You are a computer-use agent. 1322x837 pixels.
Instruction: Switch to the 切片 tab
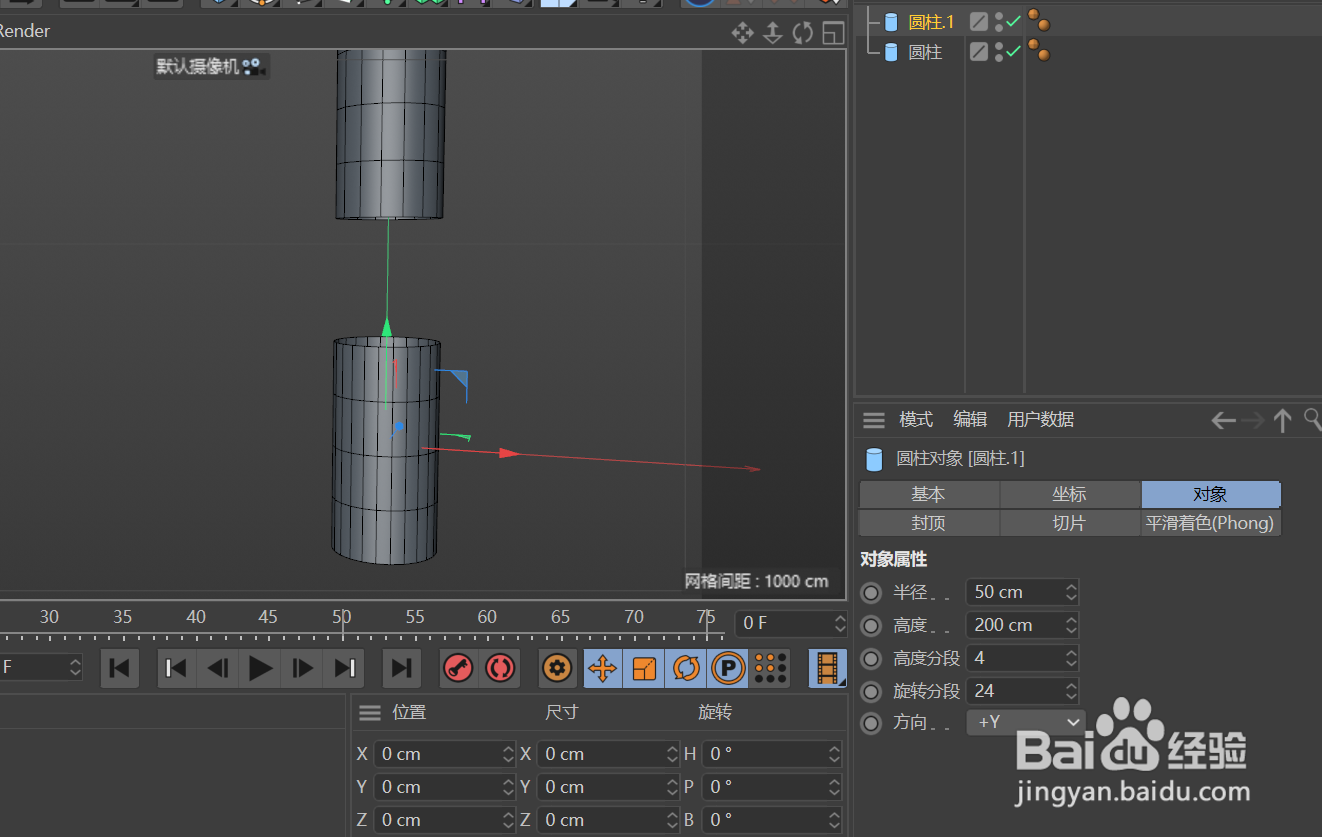click(1070, 523)
